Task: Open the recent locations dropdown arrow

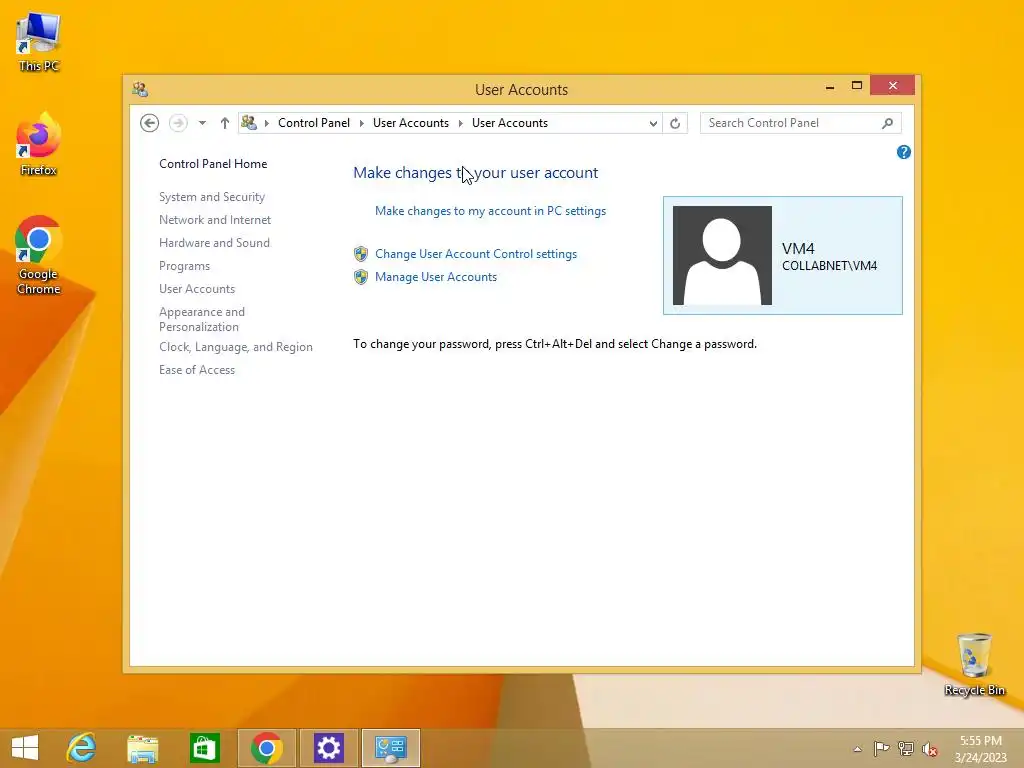Action: pyautogui.click(x=202, y=123)
